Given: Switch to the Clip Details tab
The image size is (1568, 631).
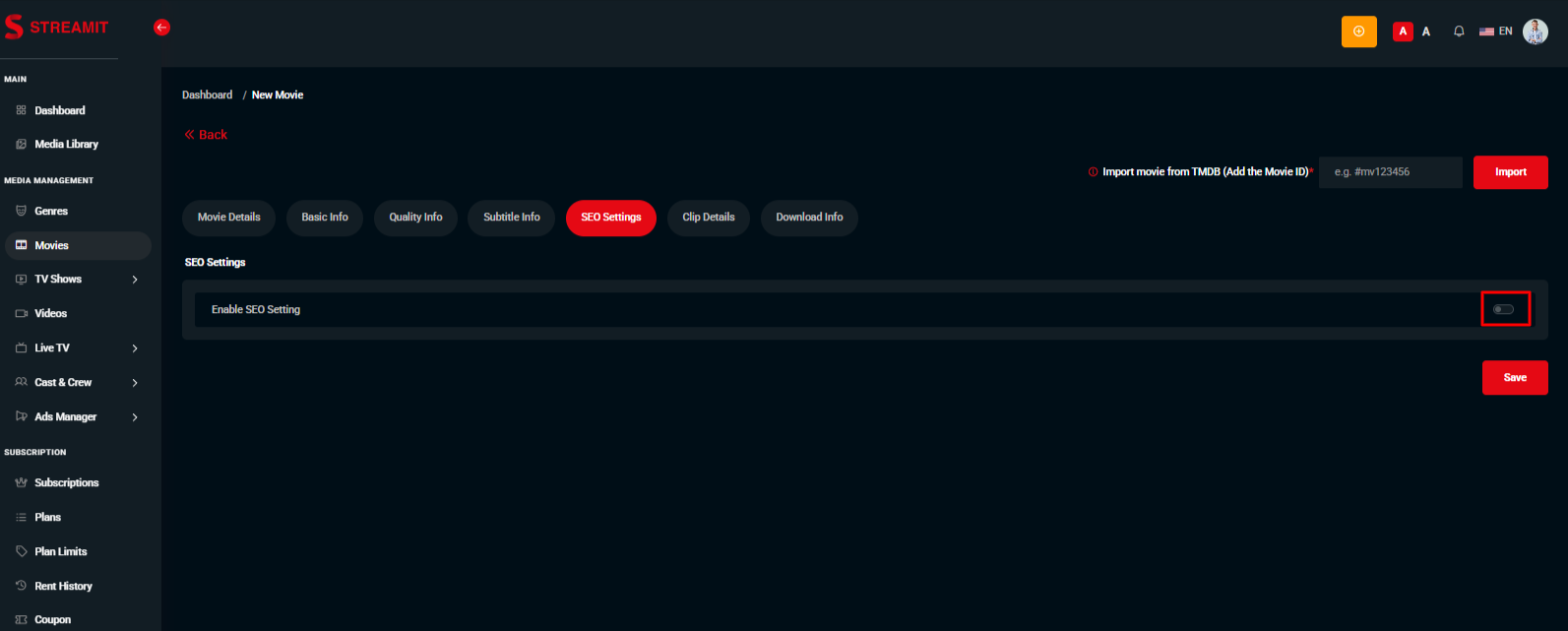Looking at the screenshot, I should (708, 218).
